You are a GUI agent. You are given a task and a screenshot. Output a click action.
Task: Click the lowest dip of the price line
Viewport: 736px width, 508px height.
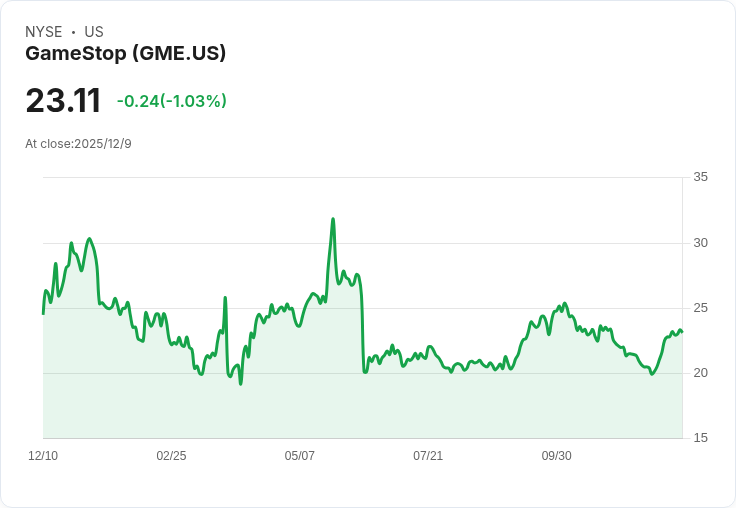(241, 384)
